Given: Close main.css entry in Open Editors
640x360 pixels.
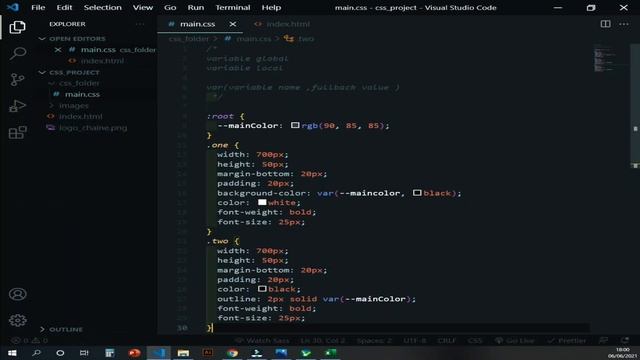Looking at the screenshot, I should point(58,50).
